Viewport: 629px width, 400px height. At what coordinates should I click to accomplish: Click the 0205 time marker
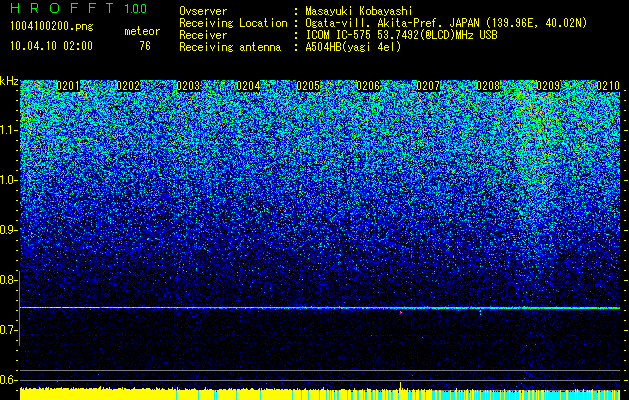(308, 86)
